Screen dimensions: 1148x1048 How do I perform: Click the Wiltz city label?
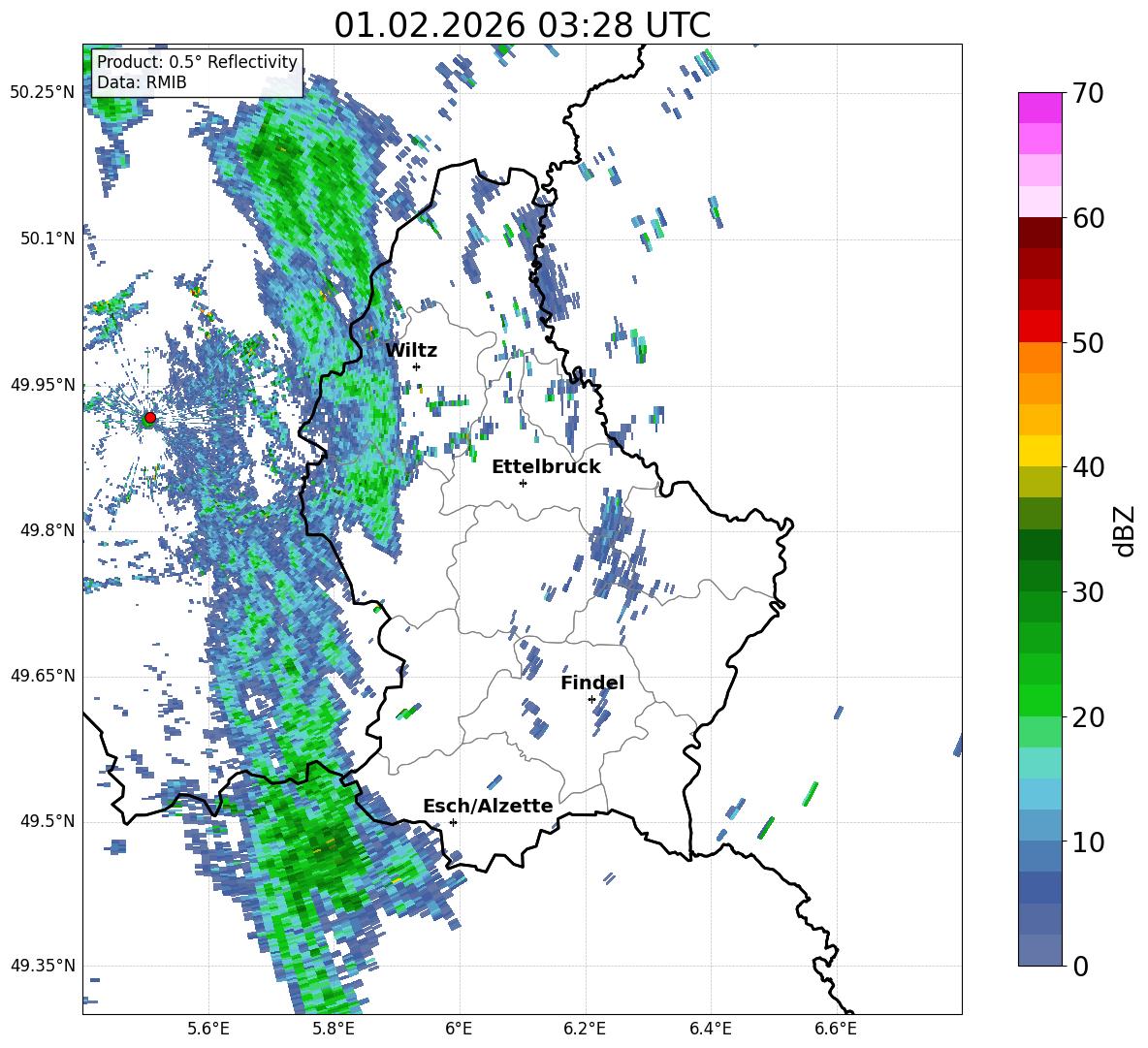pyautogui.click(x=411, y=351)
